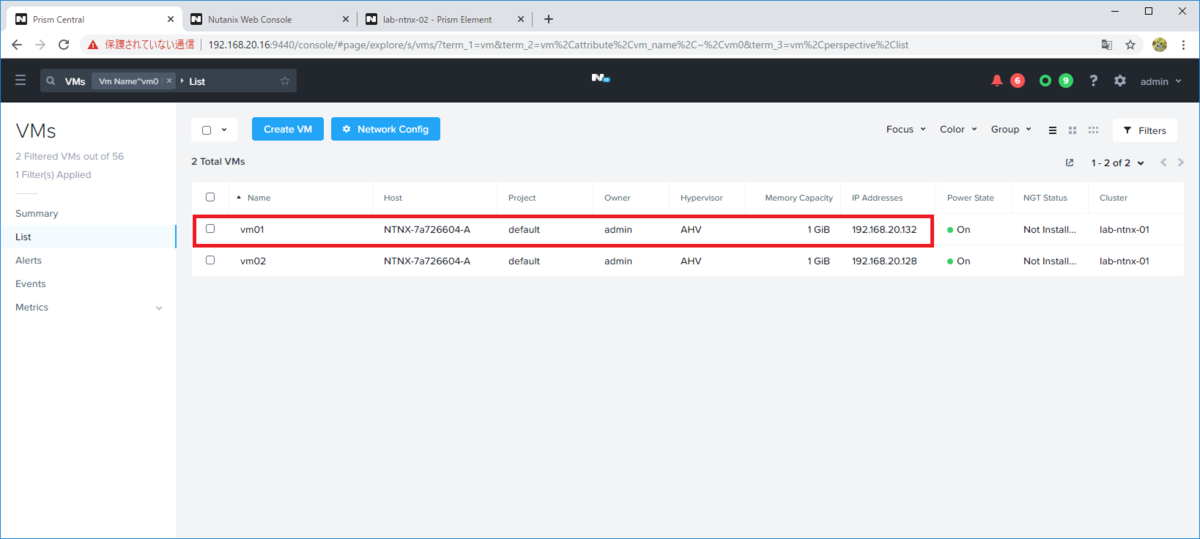Switch to small circles view
Viewport: 1200px width, 539px height.
(1093, 130)
